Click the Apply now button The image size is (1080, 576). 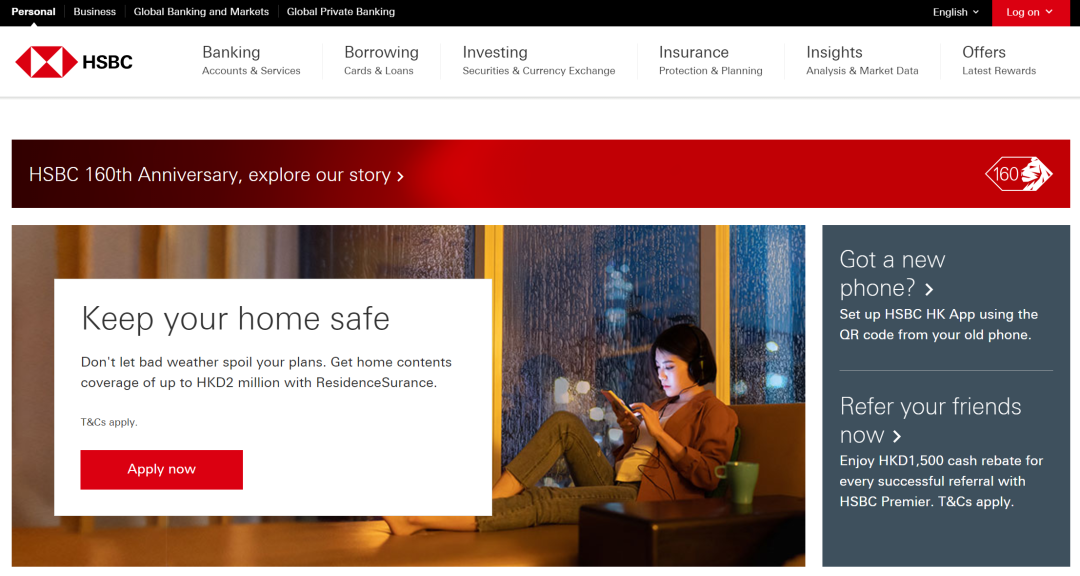pyautogui.click(x=161, y=469)
